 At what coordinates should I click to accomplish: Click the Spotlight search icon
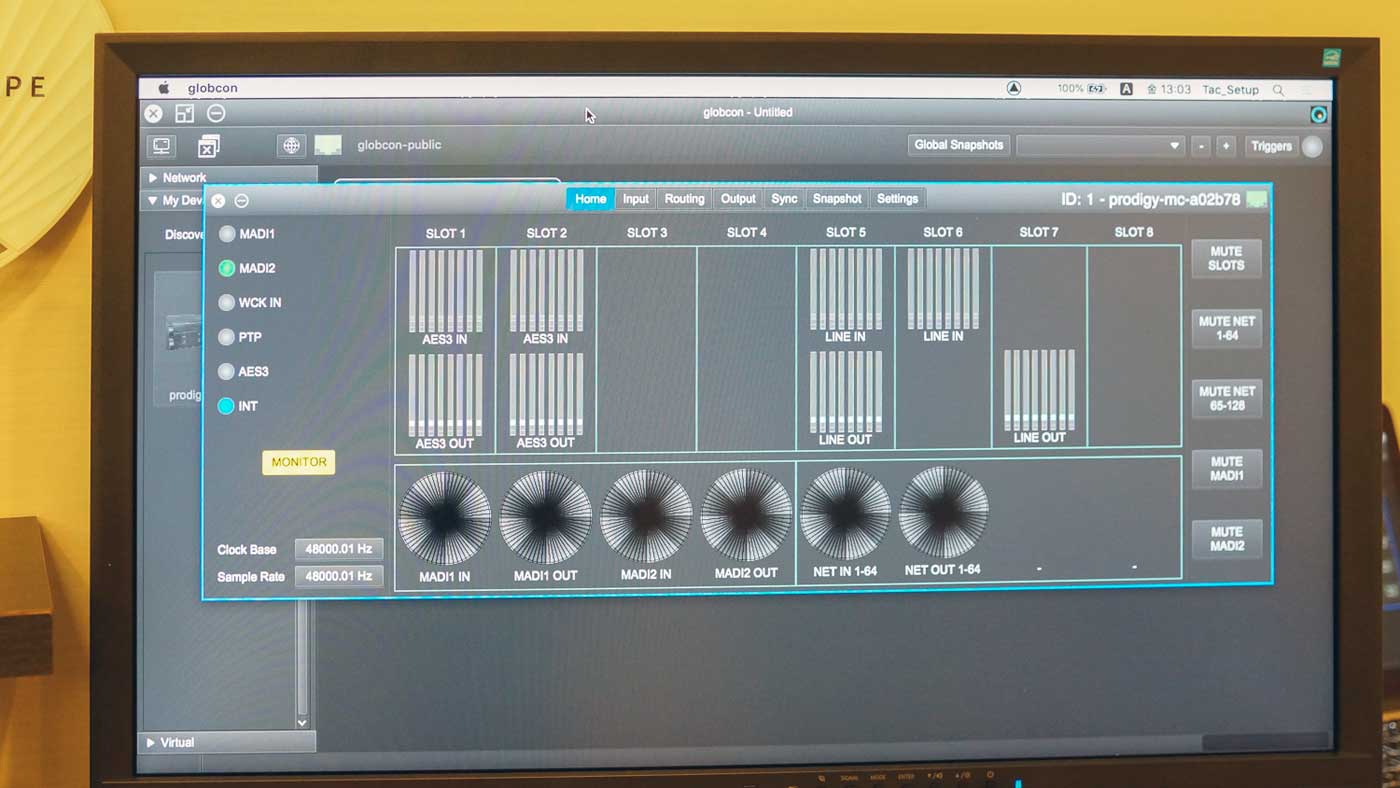coord(1278,90)
